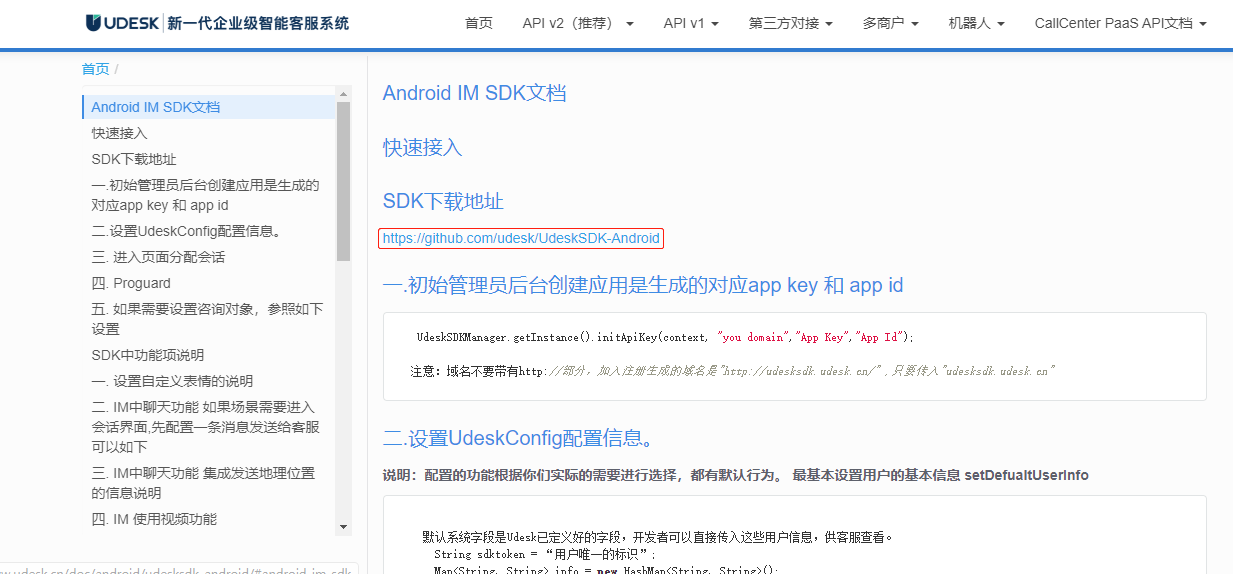Click the sidebar scrollbar thumb
The width and height of the screenshot is (1233, 574).
(x=343, y=181)
